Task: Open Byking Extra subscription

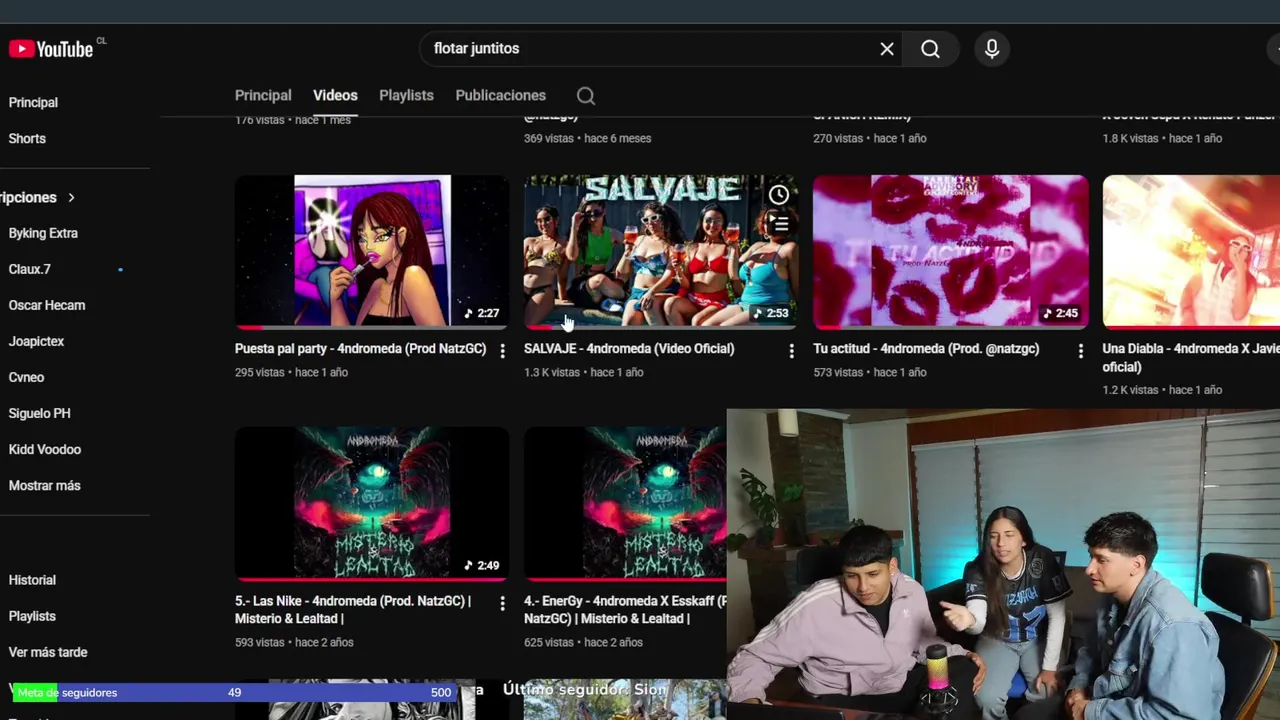Action: (x=43, y=233)
